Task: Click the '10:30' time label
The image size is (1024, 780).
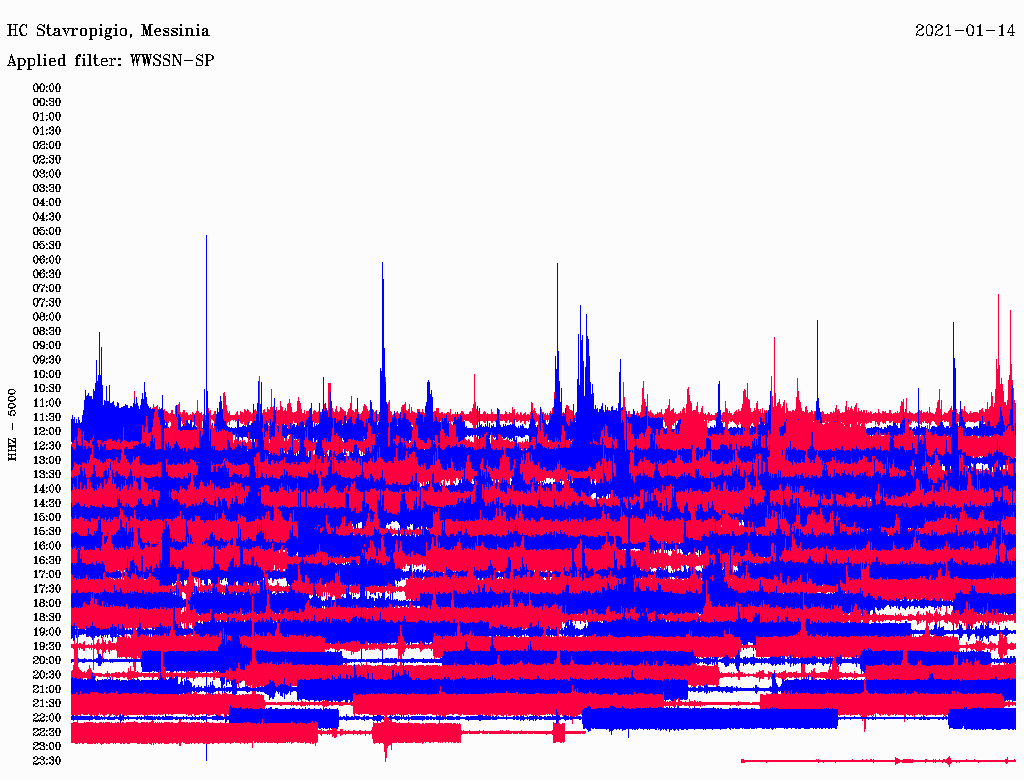Action: [x=47, y=389]
